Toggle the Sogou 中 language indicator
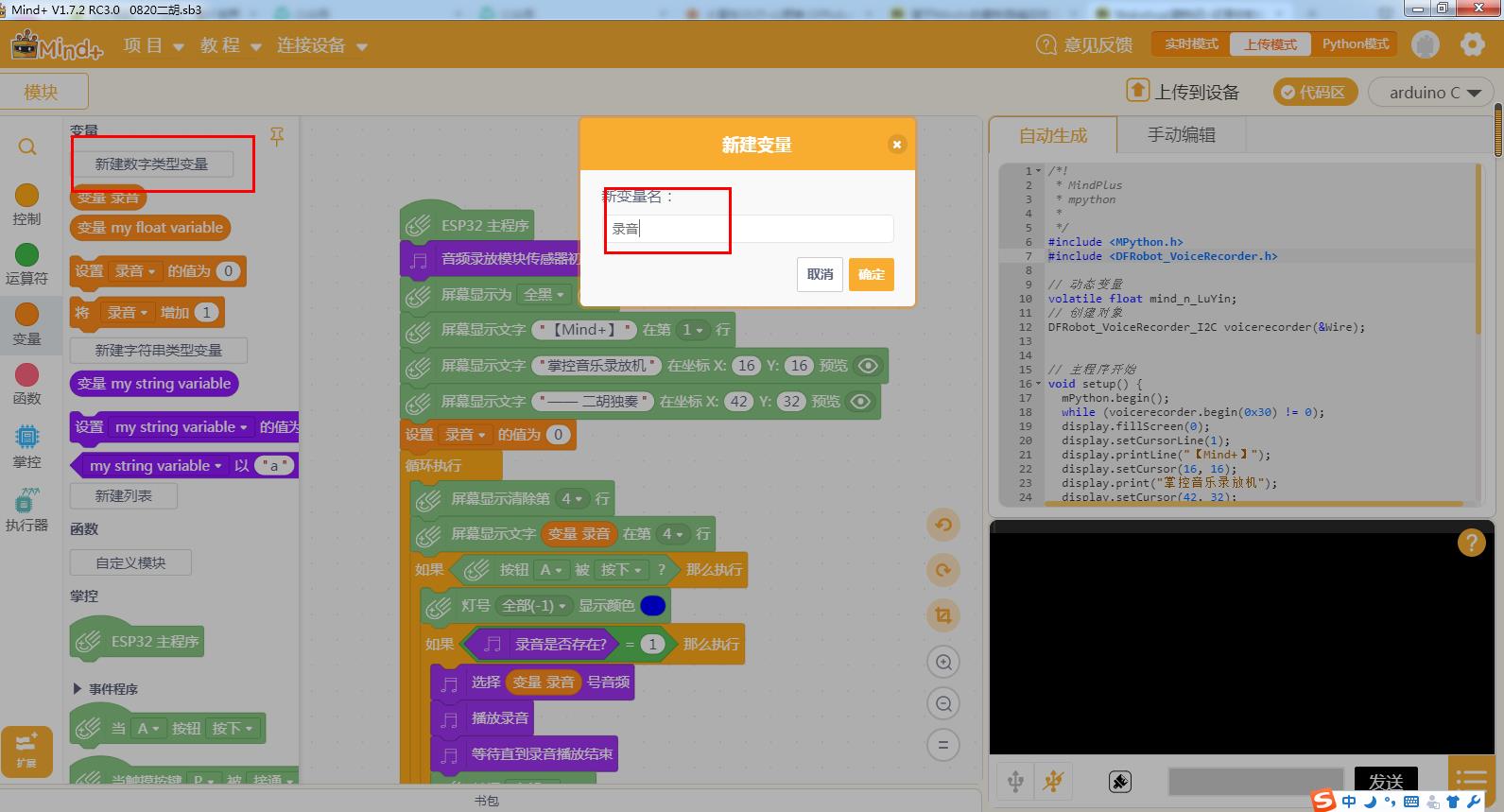 [x=1349, y=802]
